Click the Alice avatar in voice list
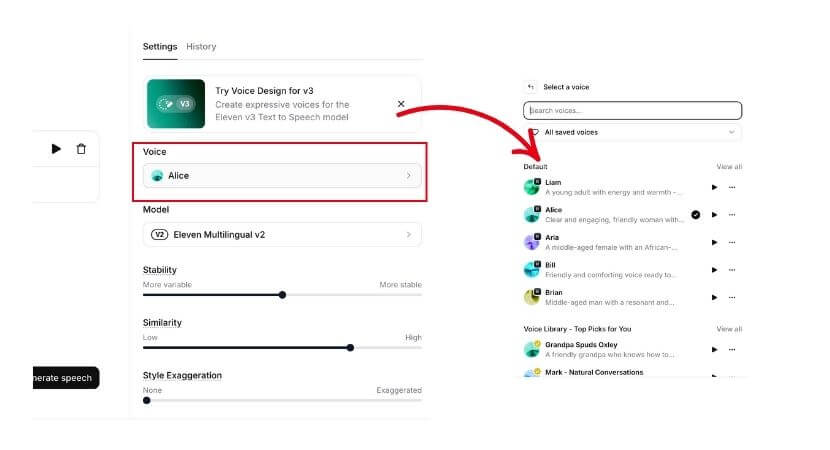Viewport: 830px width, 450px height. [x=532, y=214]
